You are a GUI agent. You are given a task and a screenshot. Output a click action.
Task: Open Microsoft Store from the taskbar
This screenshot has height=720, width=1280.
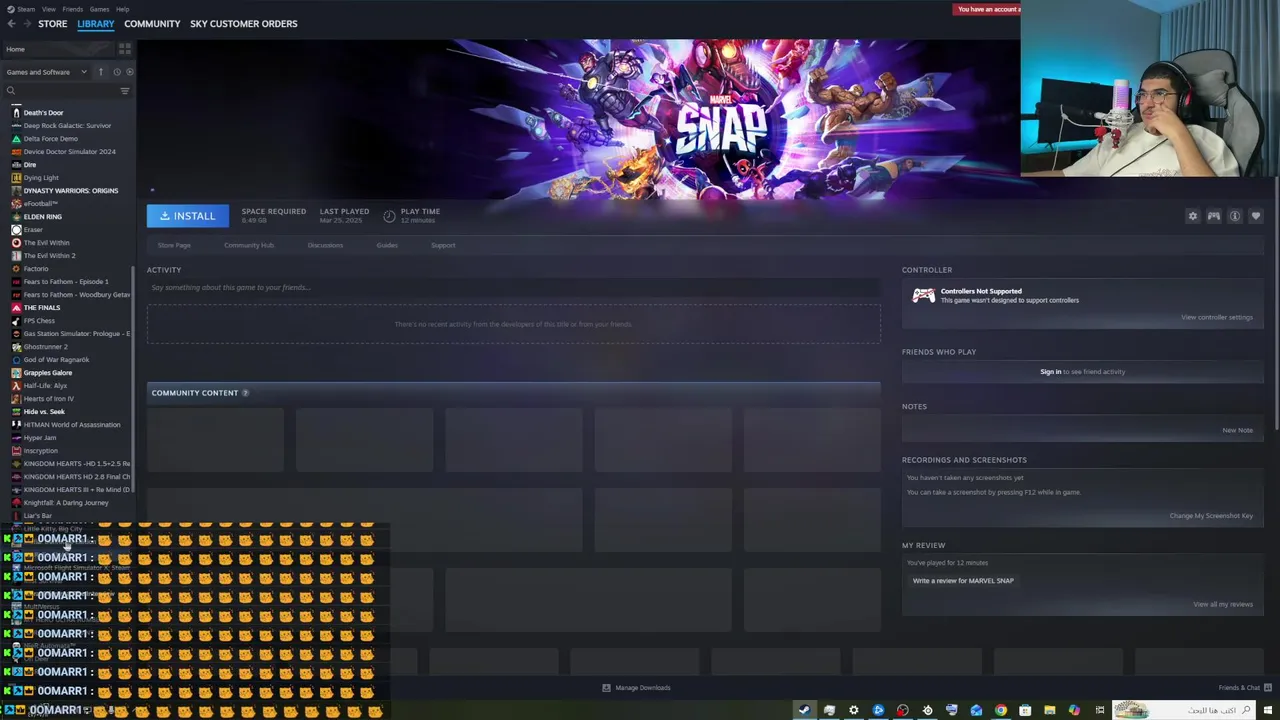(1025, 710)
